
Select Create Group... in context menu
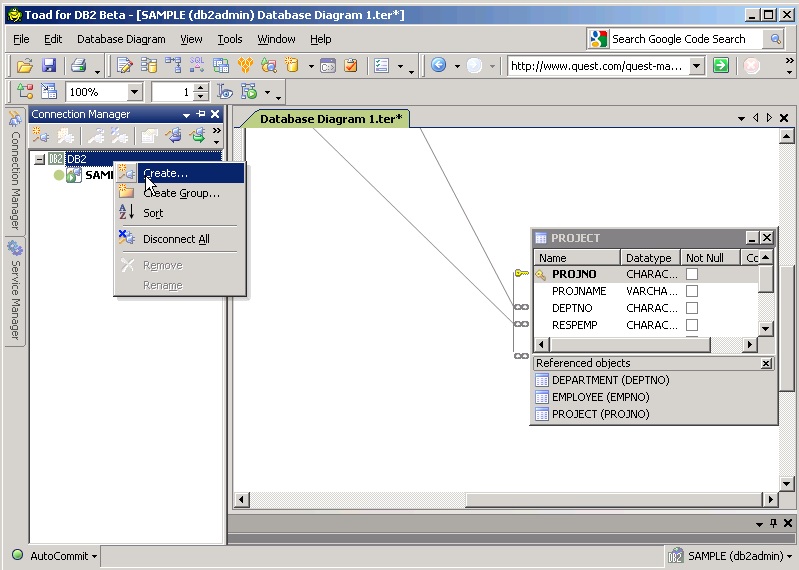(x=180, y=193)
